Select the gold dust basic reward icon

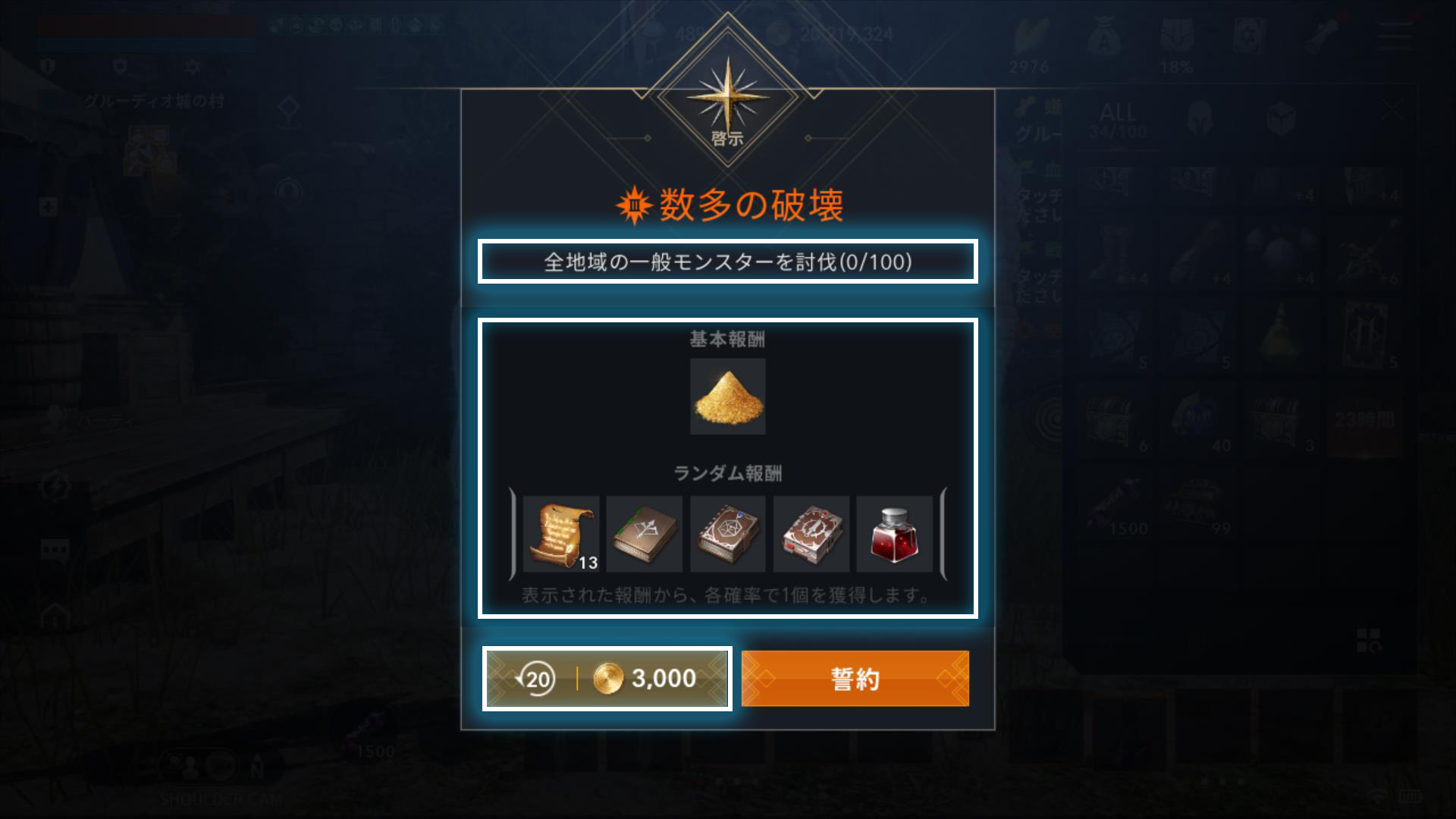point(727,397)
